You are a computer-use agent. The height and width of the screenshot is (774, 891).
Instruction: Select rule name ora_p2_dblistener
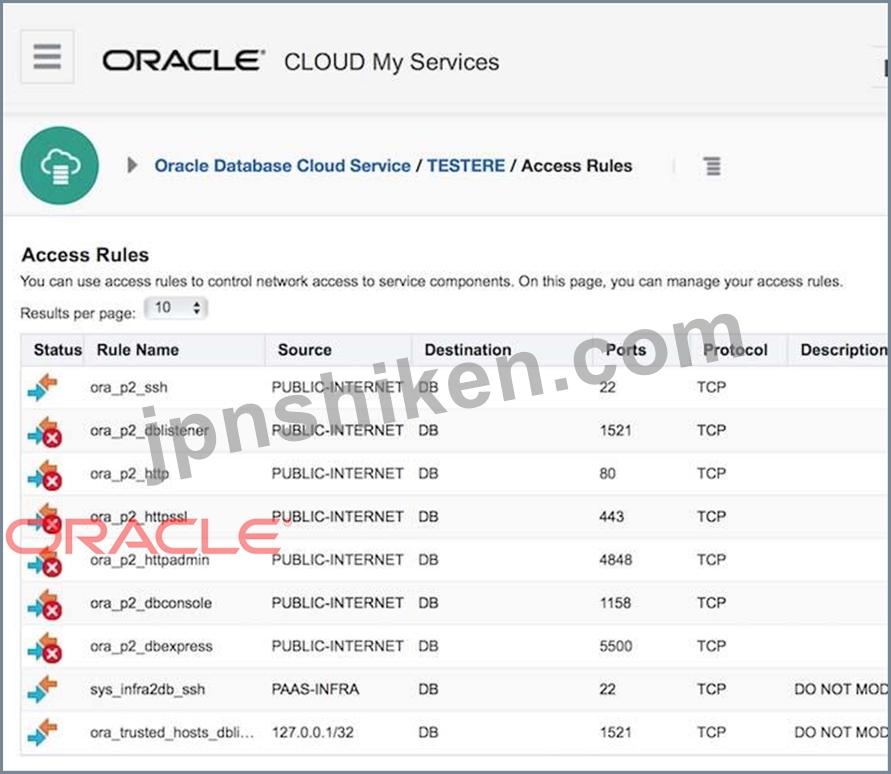click(x=149, y=431)
